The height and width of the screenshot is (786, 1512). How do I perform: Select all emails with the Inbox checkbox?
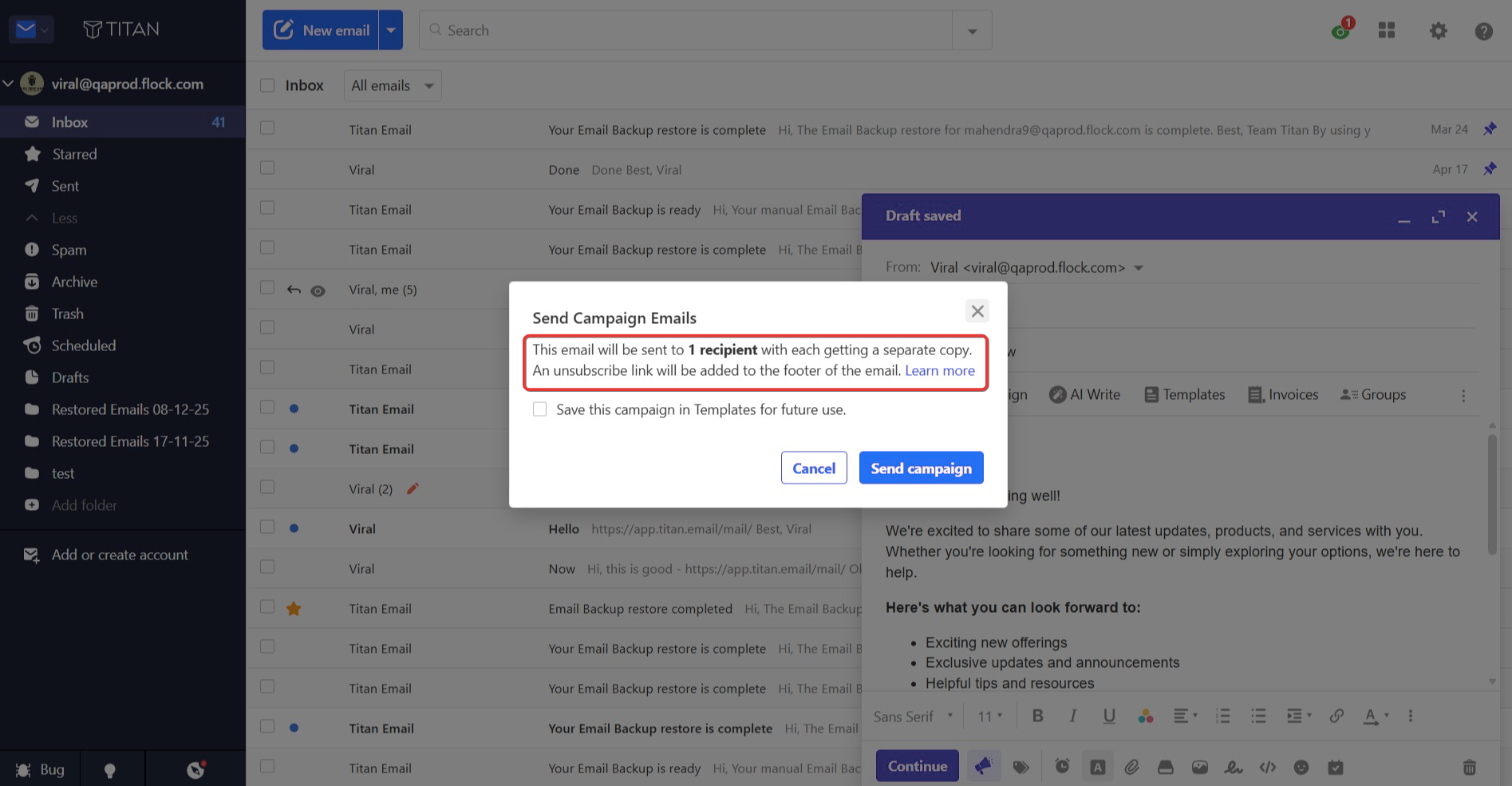pos(267,85)
